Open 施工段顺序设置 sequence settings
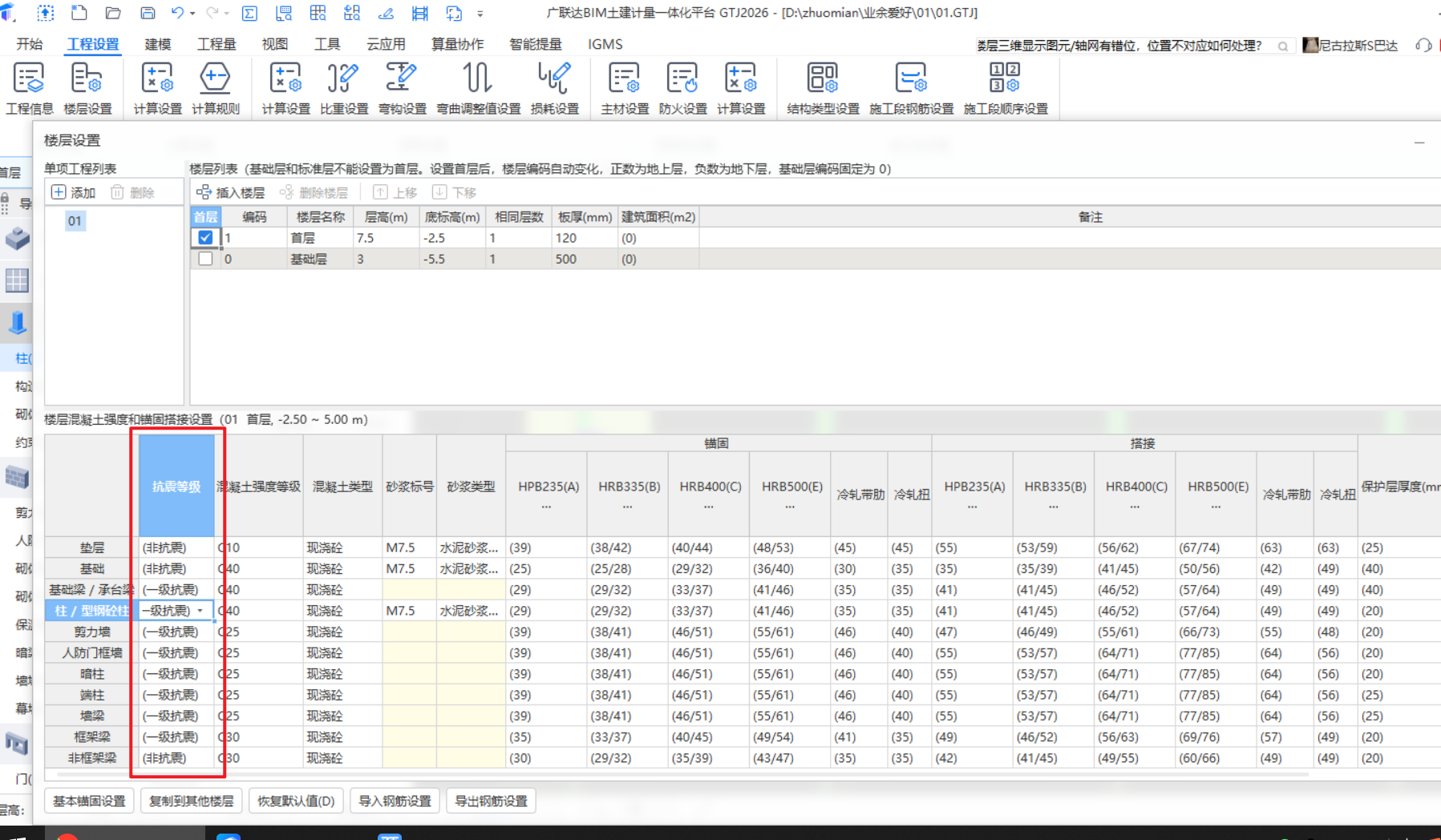 pos(1006,88)
